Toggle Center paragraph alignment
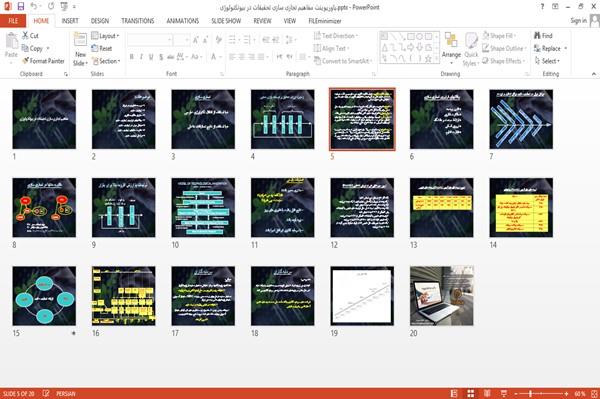 [241, 57]
